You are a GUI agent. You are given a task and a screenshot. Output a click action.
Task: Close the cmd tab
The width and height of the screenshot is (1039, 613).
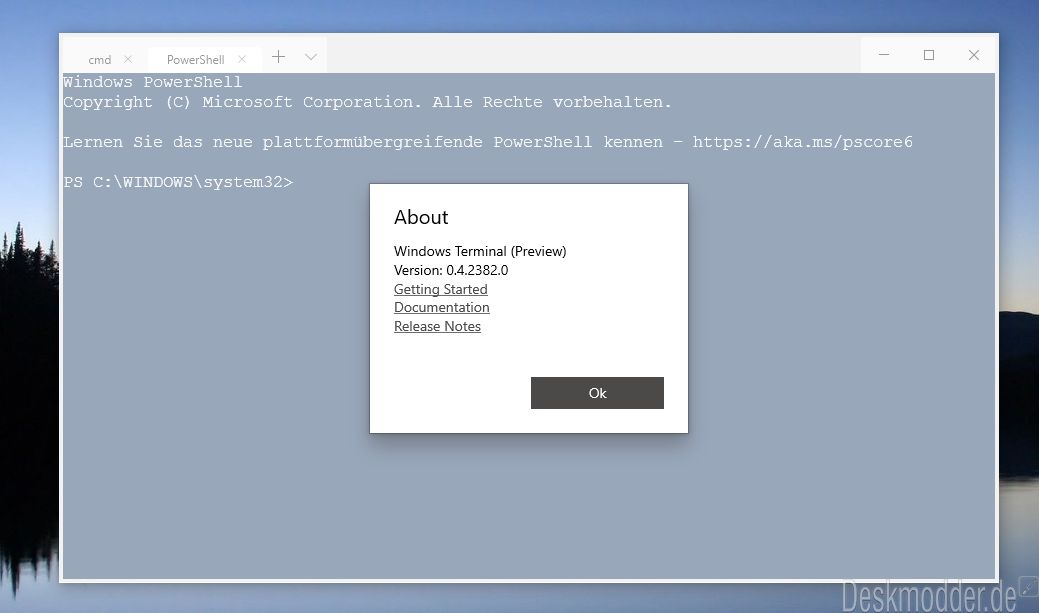click(x=128, y=59)
